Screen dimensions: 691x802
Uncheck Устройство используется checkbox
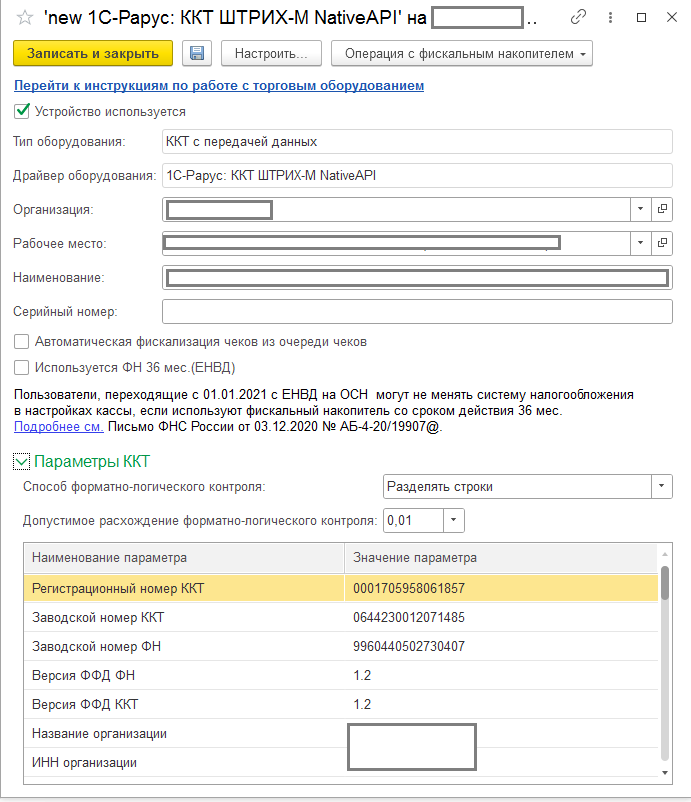pyautogui.click(x=21, y=111)
